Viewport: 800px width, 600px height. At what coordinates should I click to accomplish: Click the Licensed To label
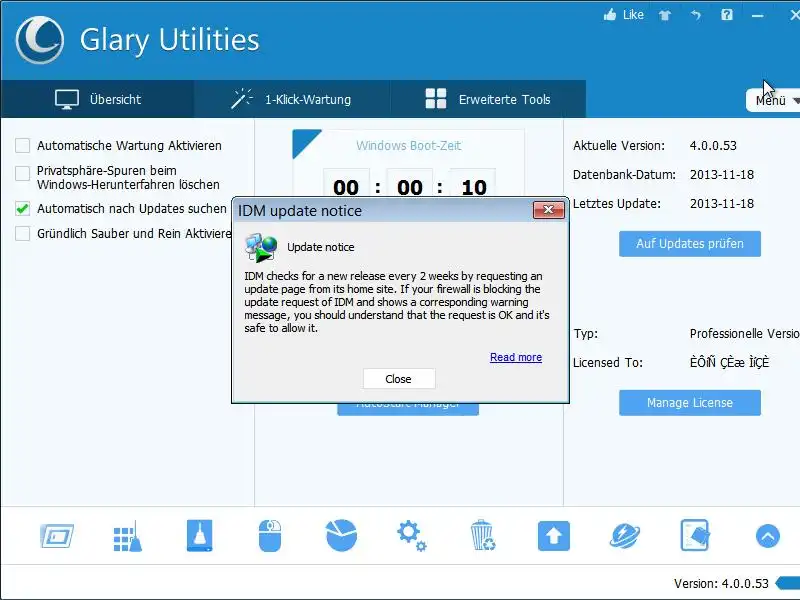608,363
